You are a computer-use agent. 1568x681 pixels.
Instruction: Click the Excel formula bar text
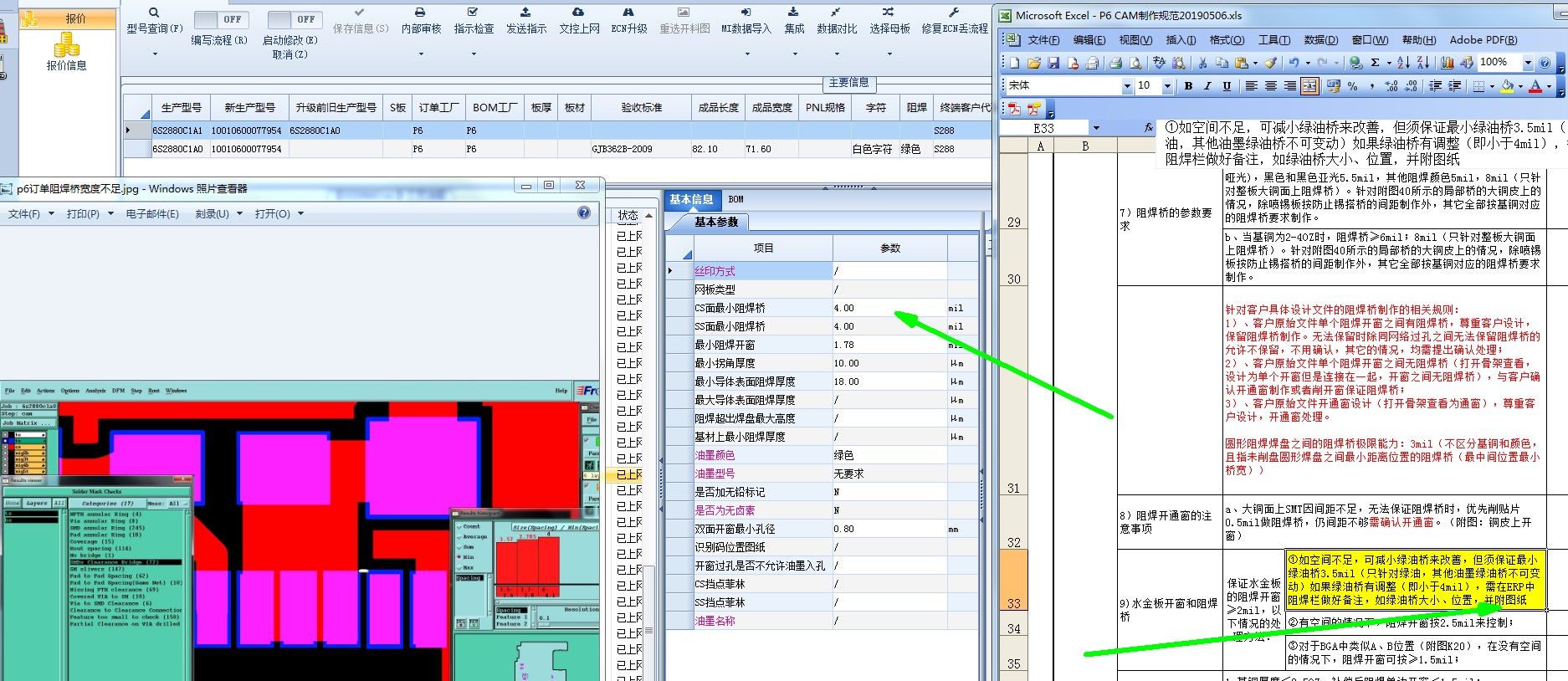coord(1362,142)
